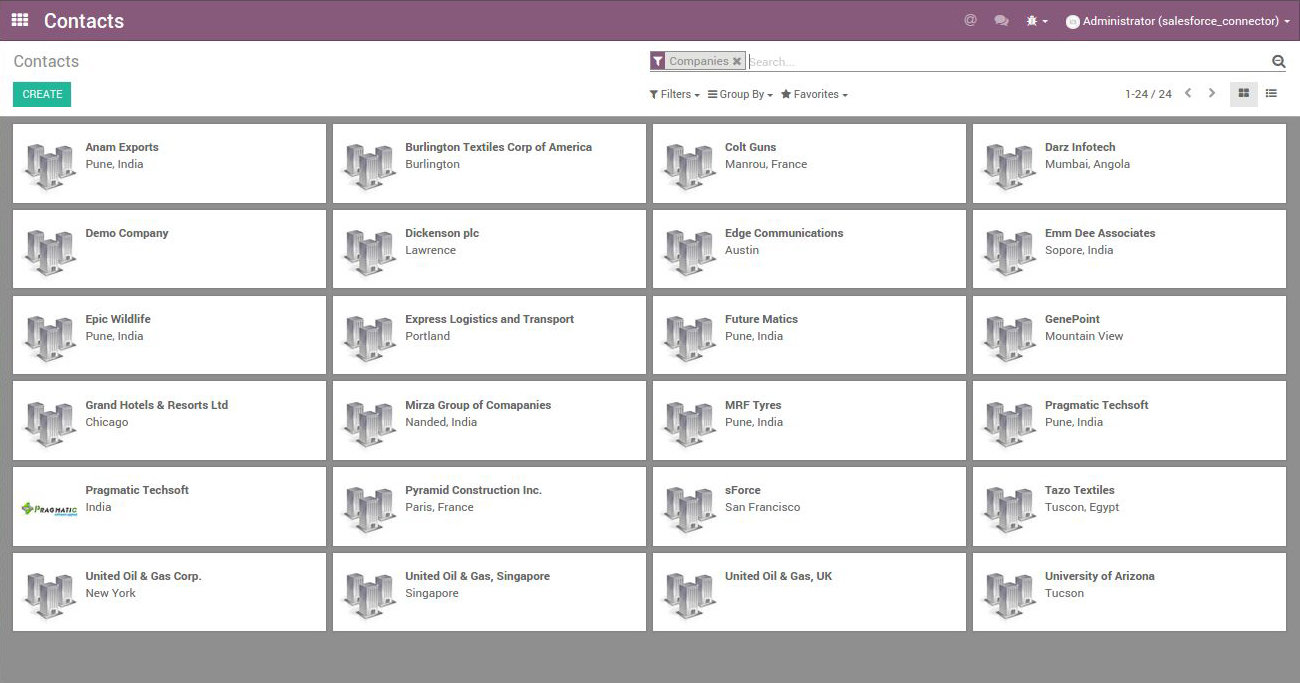Open the Dickenson plc card
Viewport: 1300px width, 683px height.
pos(489,249)
